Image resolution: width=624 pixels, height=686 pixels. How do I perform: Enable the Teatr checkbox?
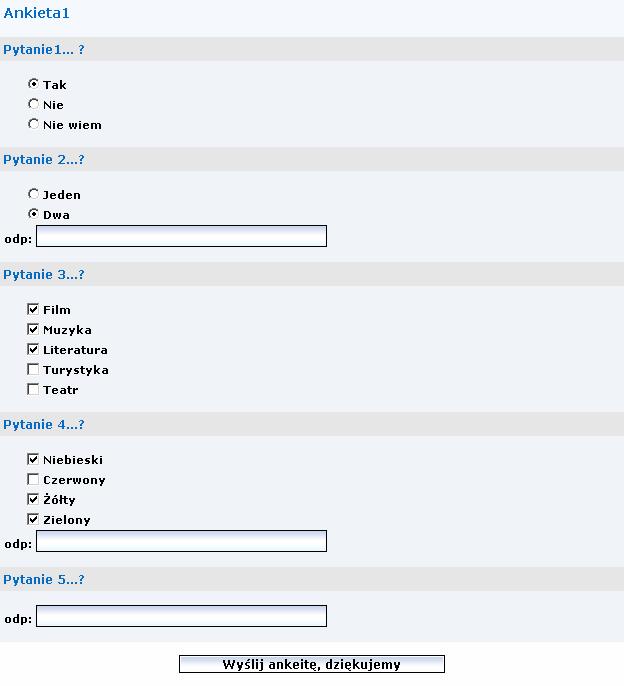(33, 389)
